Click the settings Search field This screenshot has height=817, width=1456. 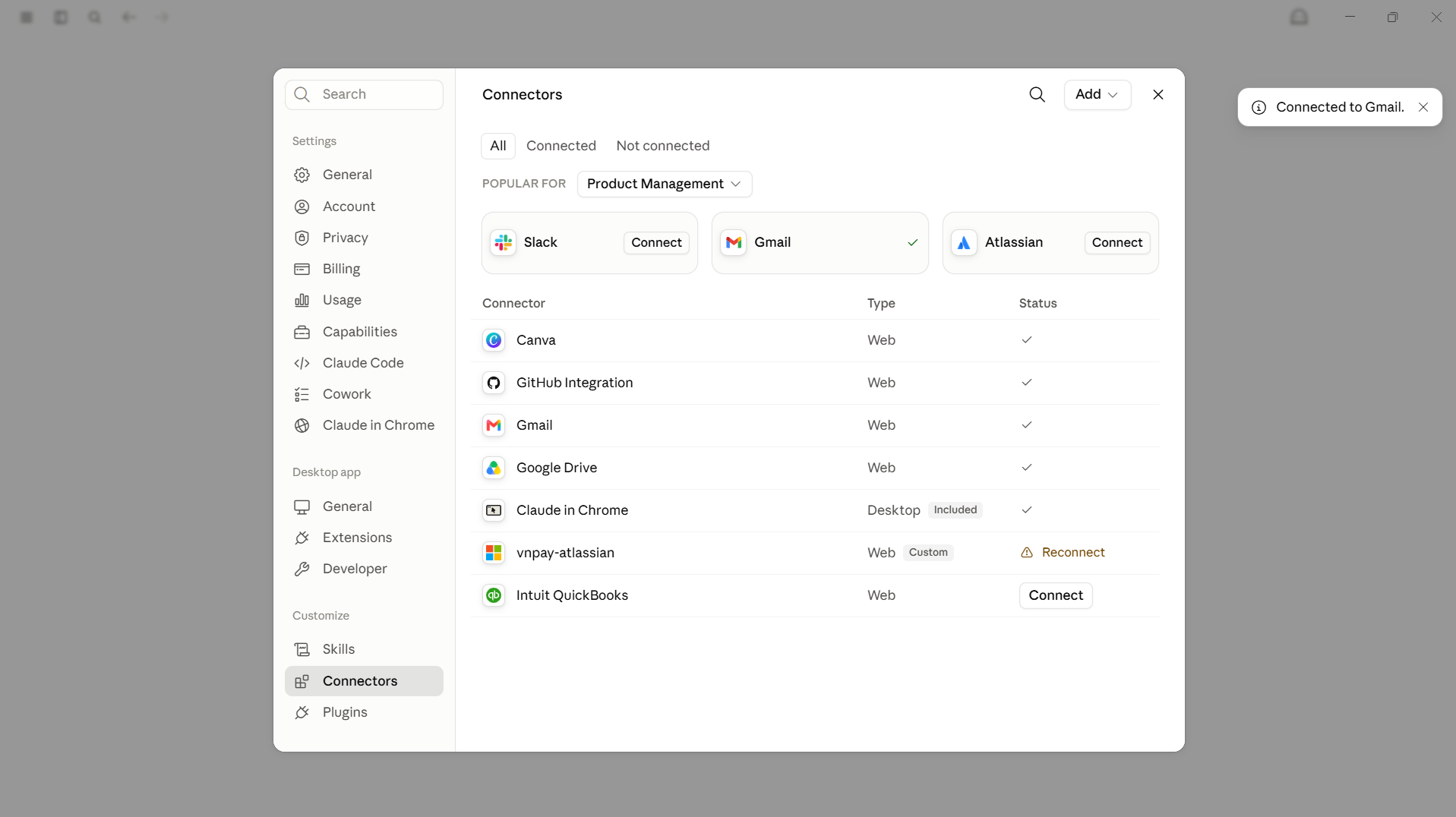pyautogui.click(x=364, y=95)
